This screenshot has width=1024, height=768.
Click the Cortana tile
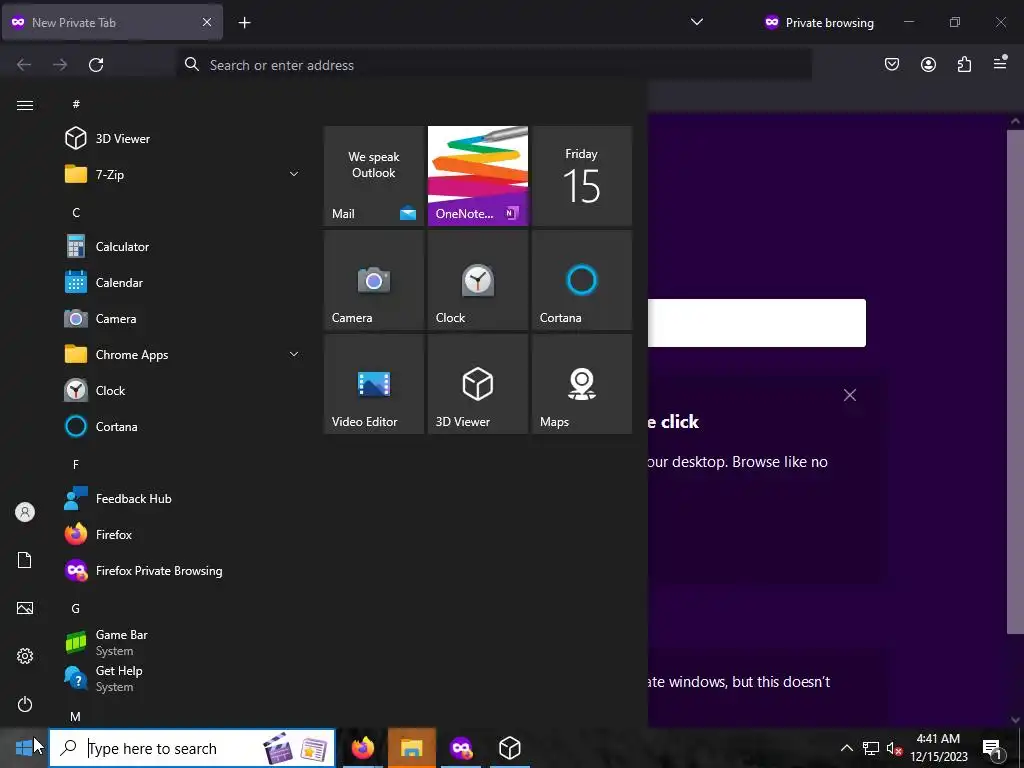click(581, 280)
